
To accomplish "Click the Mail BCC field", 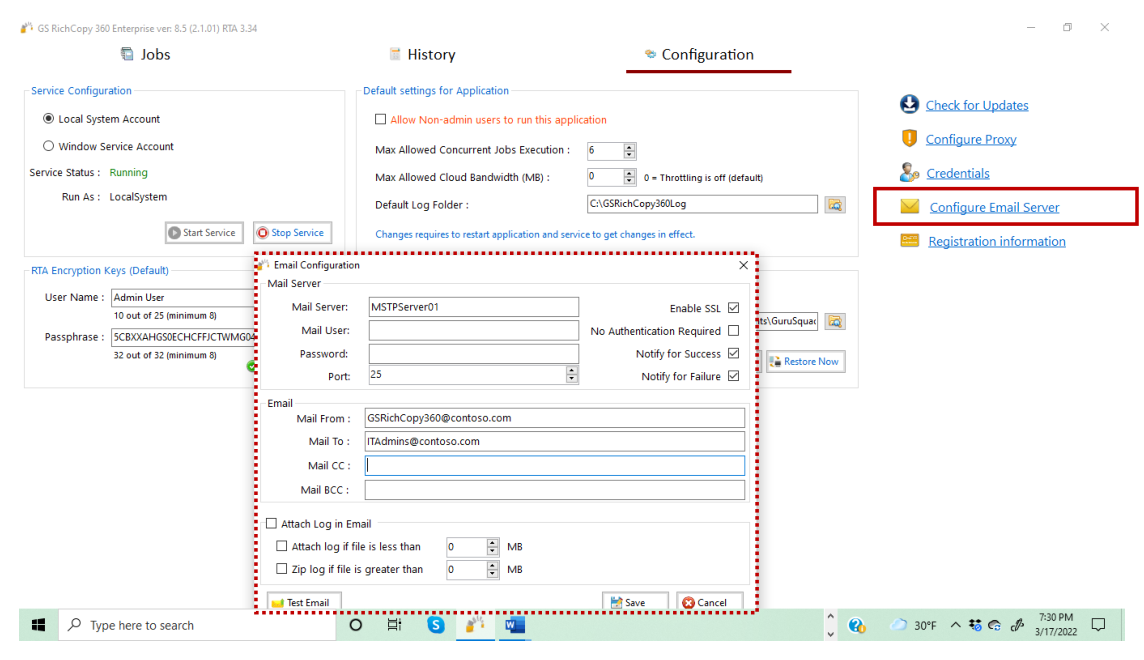I will 554,490.
